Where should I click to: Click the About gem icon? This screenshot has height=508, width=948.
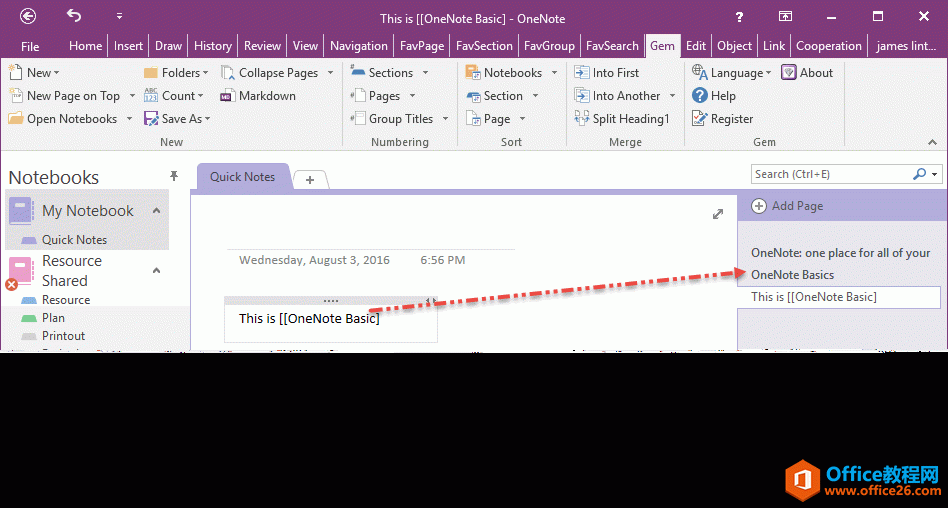click(x=788, y=73)
